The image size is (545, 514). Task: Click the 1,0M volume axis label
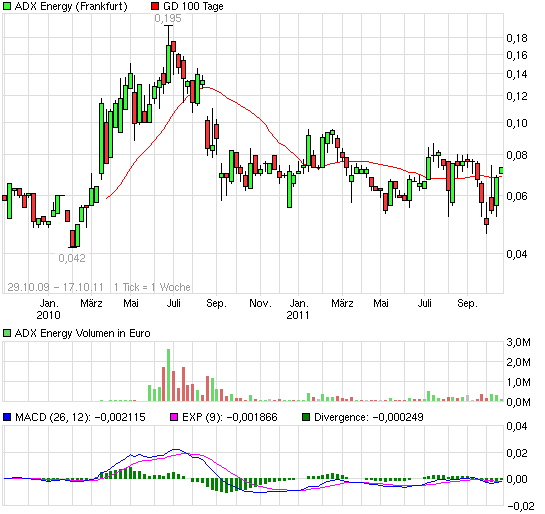coord(519,383)
